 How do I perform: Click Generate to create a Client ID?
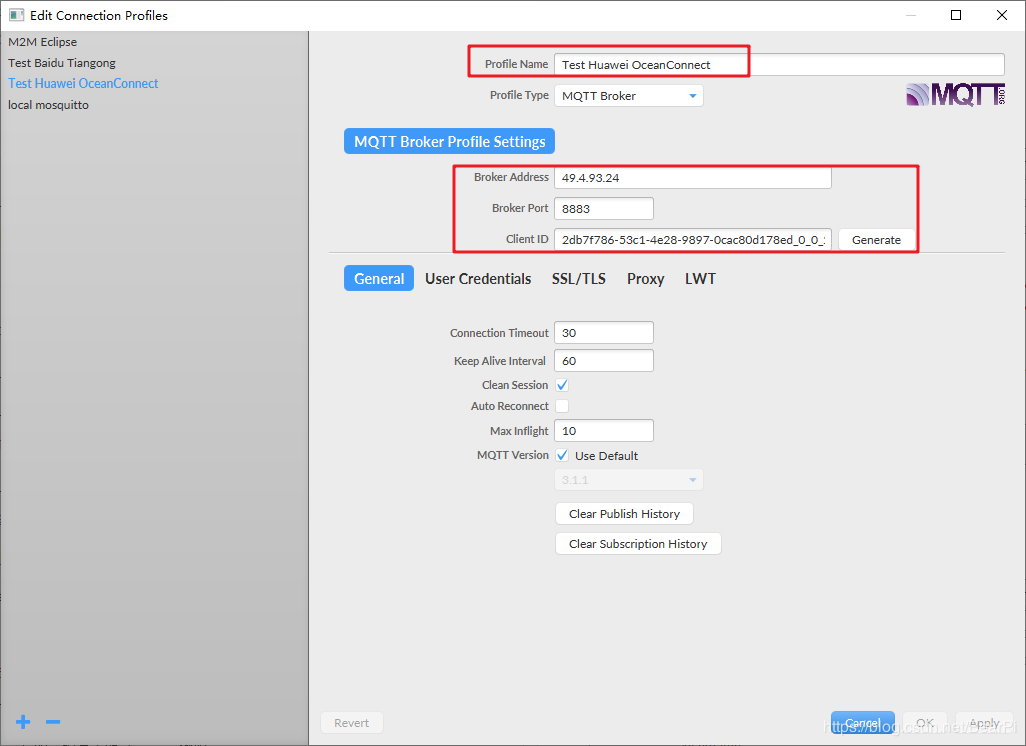[876, 240]
